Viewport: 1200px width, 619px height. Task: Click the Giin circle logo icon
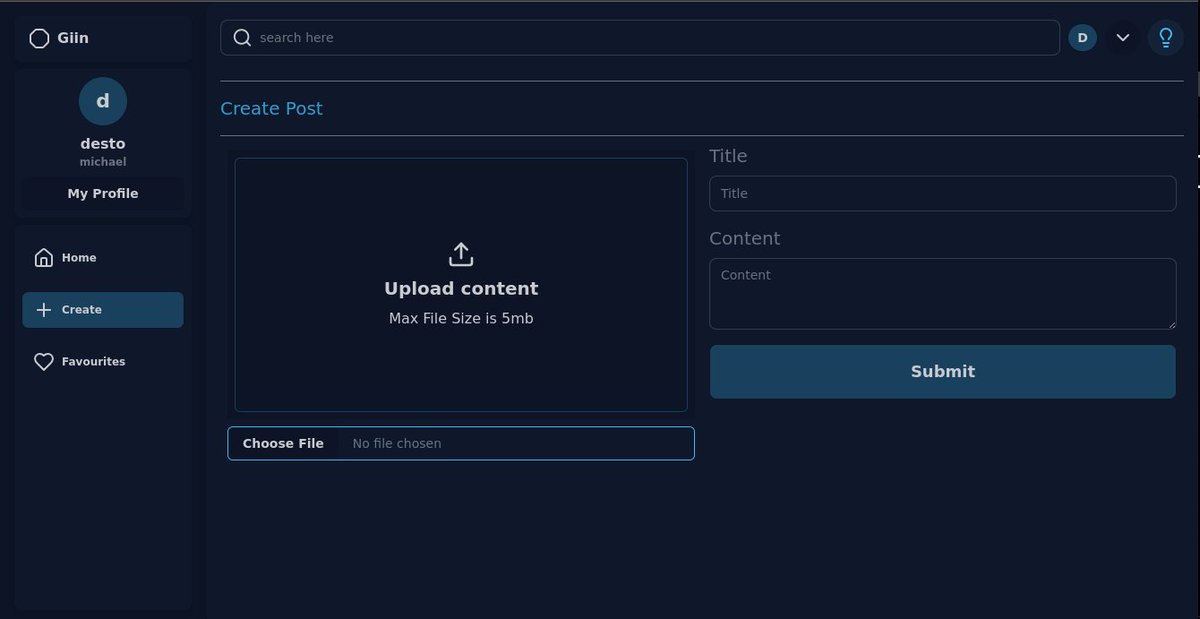[39, 38]
